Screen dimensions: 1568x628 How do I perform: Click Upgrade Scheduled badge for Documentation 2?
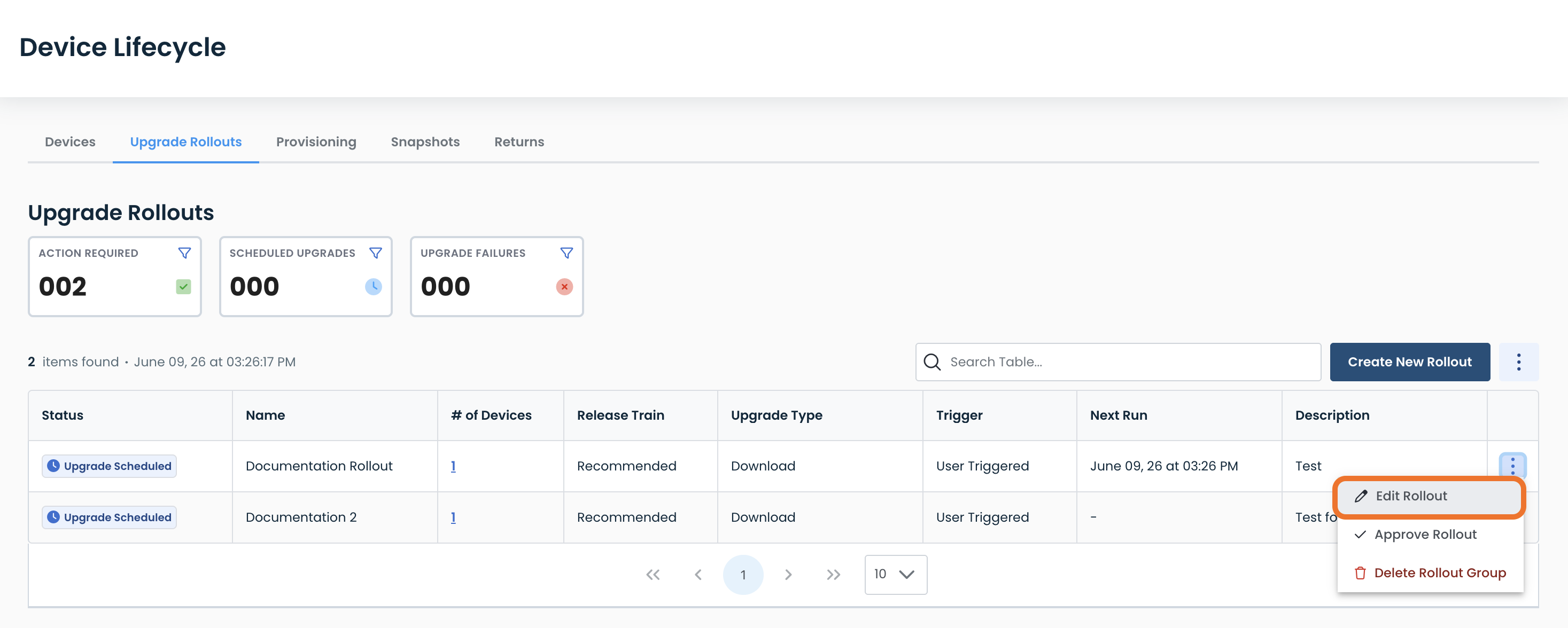[x=109, y=517]
